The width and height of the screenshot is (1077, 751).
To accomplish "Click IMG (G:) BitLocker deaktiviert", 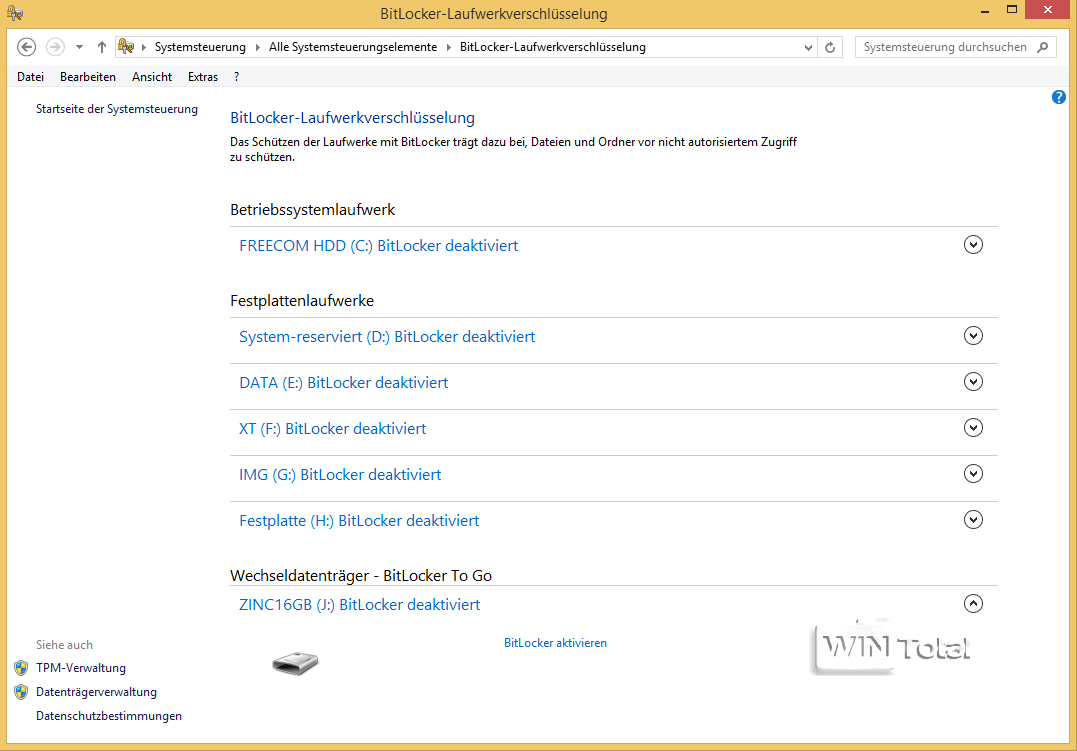I will pyautogui.click(x=340, y=475).
